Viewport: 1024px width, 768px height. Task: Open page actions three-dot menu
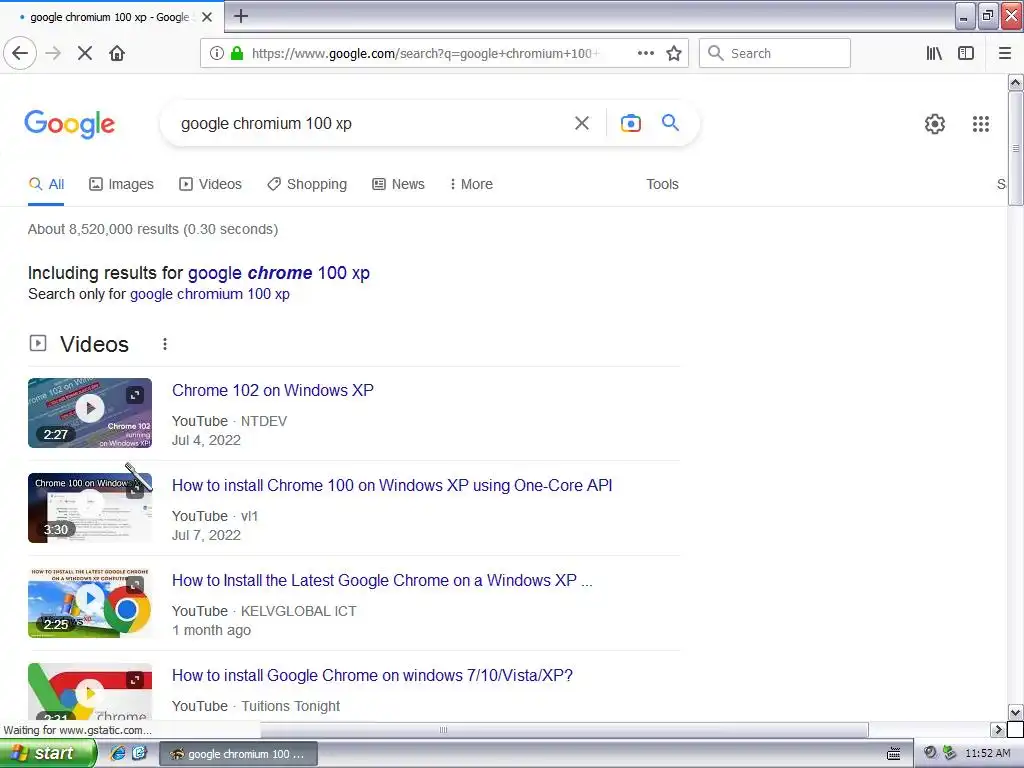tap(645, 53)
